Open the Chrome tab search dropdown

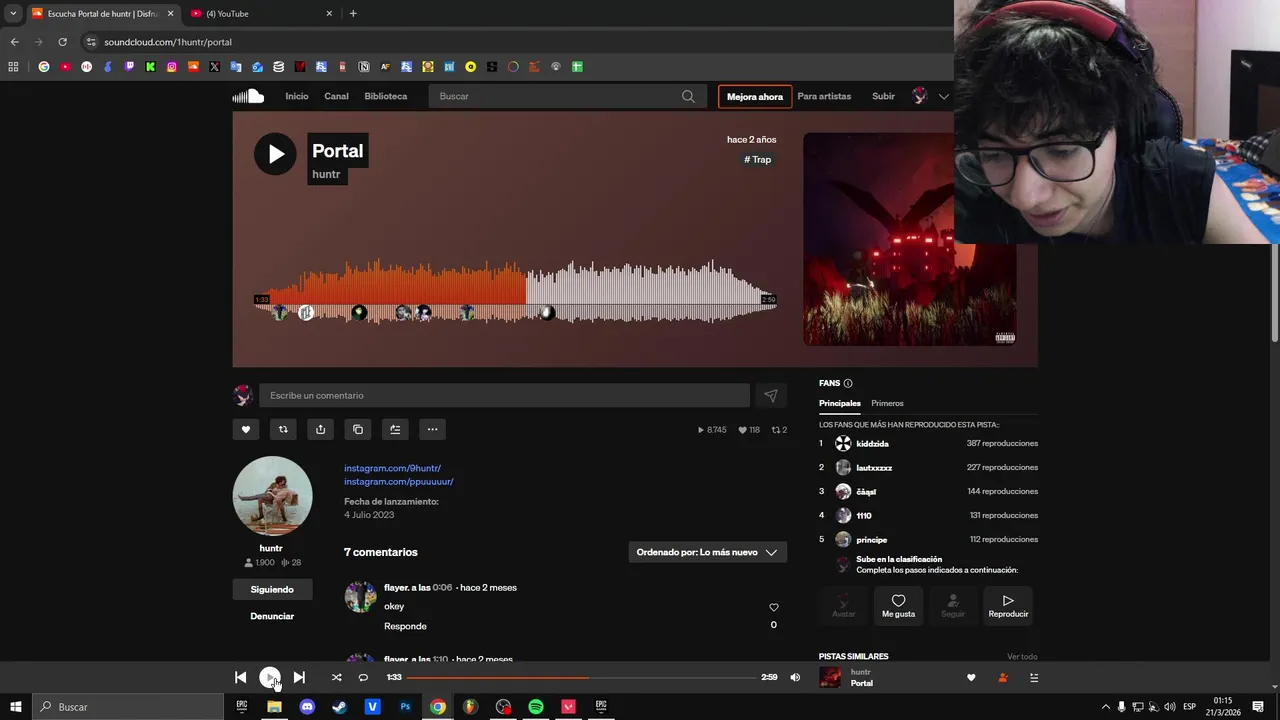click(x=13, y=13)
